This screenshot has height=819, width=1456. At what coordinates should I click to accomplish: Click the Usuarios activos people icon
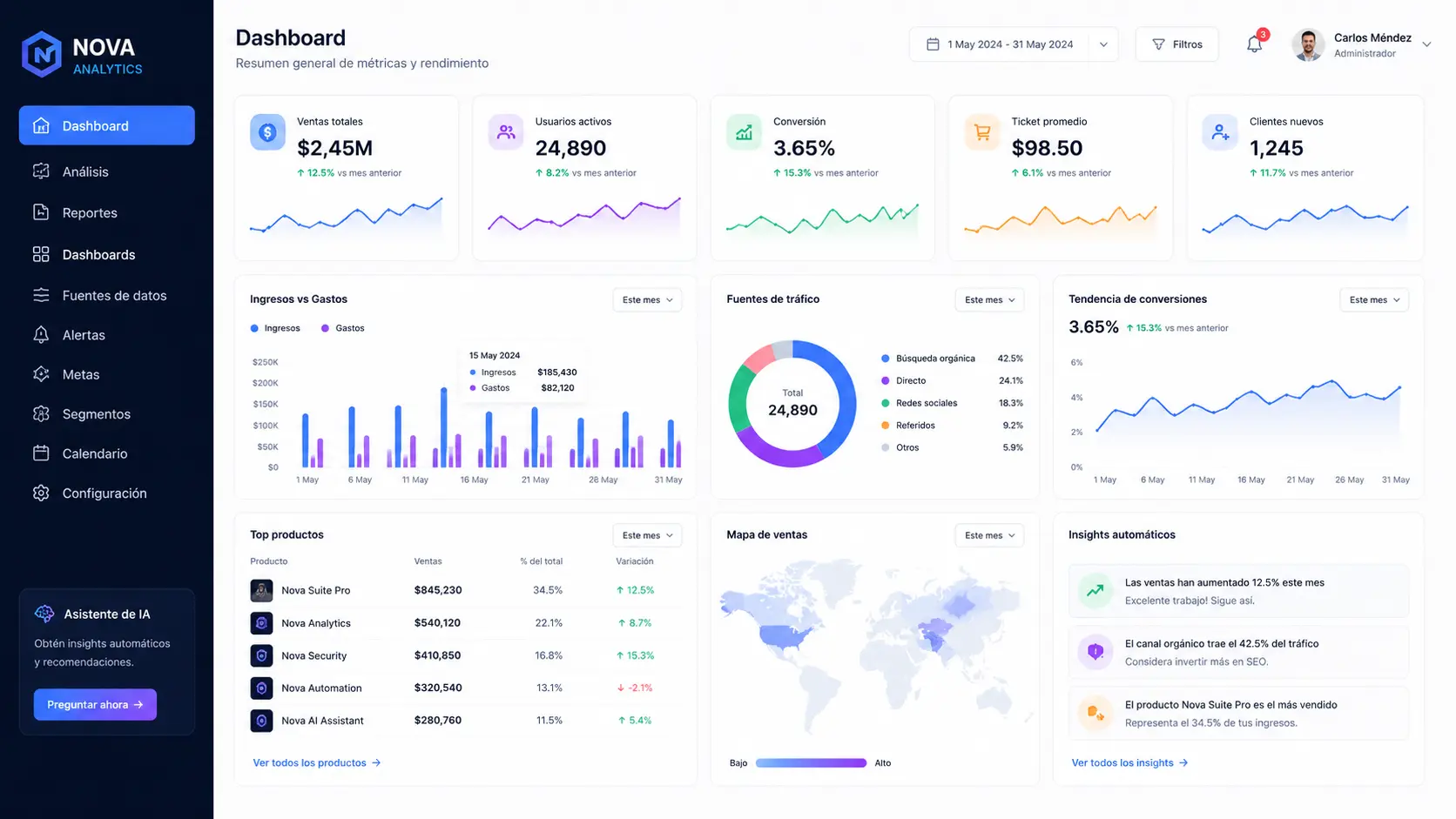[506, 132]
